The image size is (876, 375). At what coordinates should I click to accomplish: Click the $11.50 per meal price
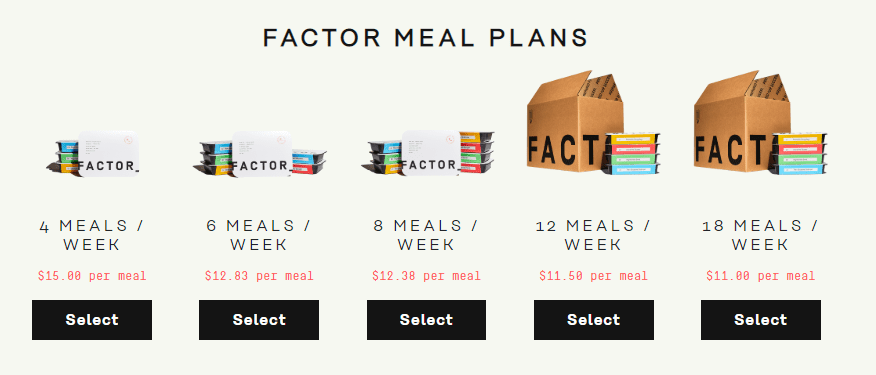tap(594, 276)
